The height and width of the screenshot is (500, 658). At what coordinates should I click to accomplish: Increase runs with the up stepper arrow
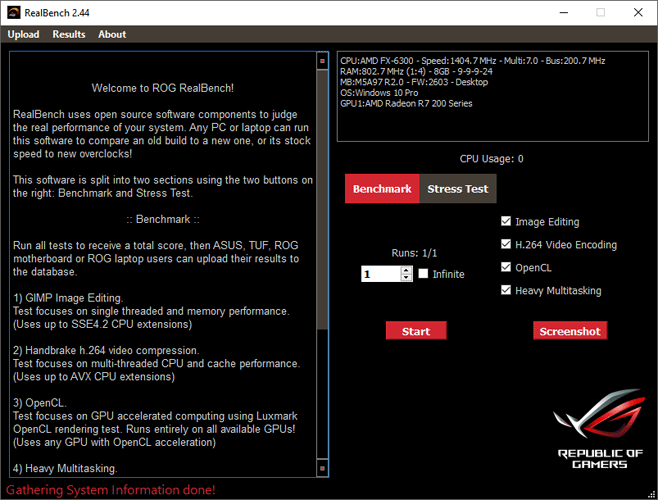[406, 270]
